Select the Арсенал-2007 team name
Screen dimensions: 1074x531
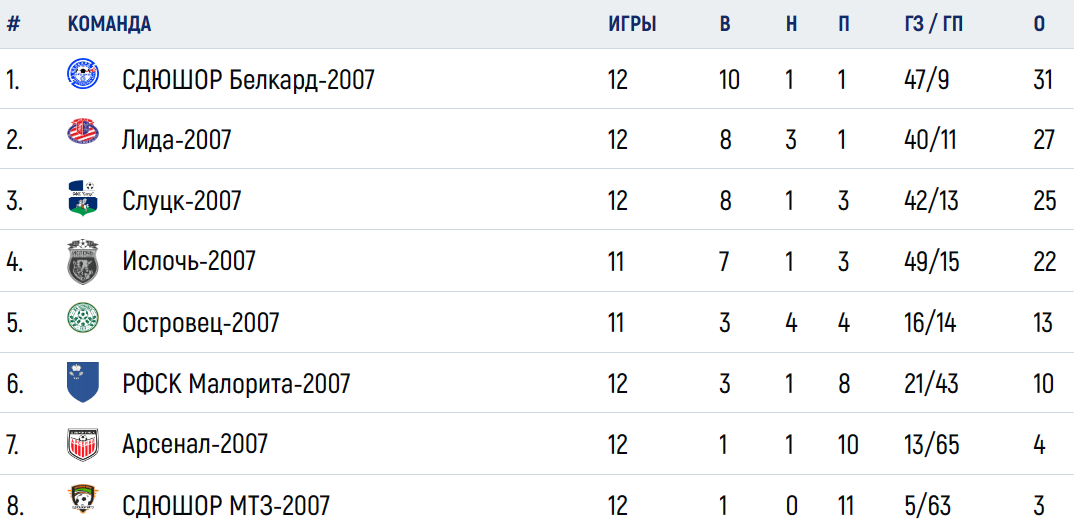point(195,444)
